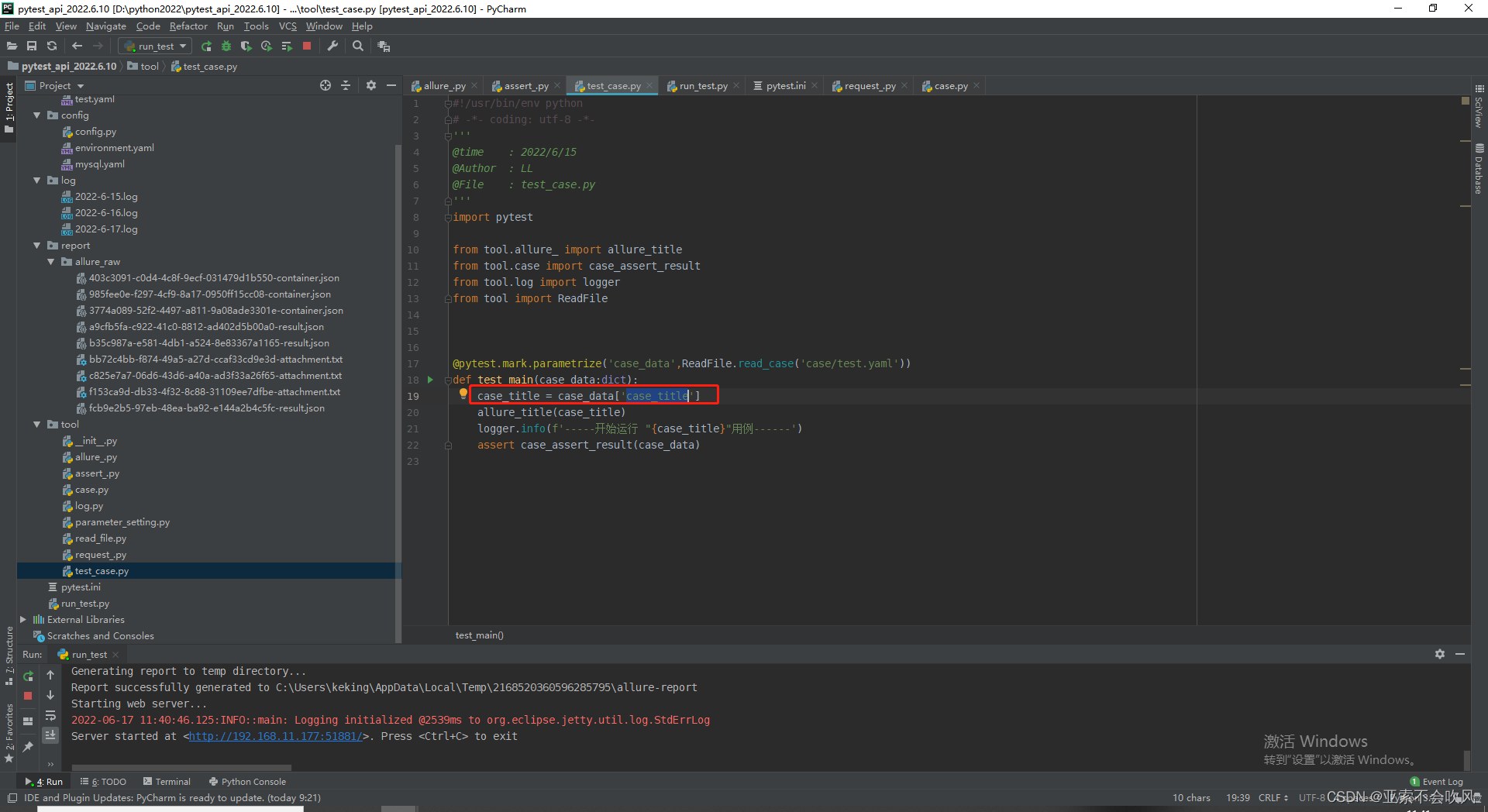Expand External Libraries node
Image resolution: width=1488 pixels, height=812 pixels.
(x=22, y=620)
